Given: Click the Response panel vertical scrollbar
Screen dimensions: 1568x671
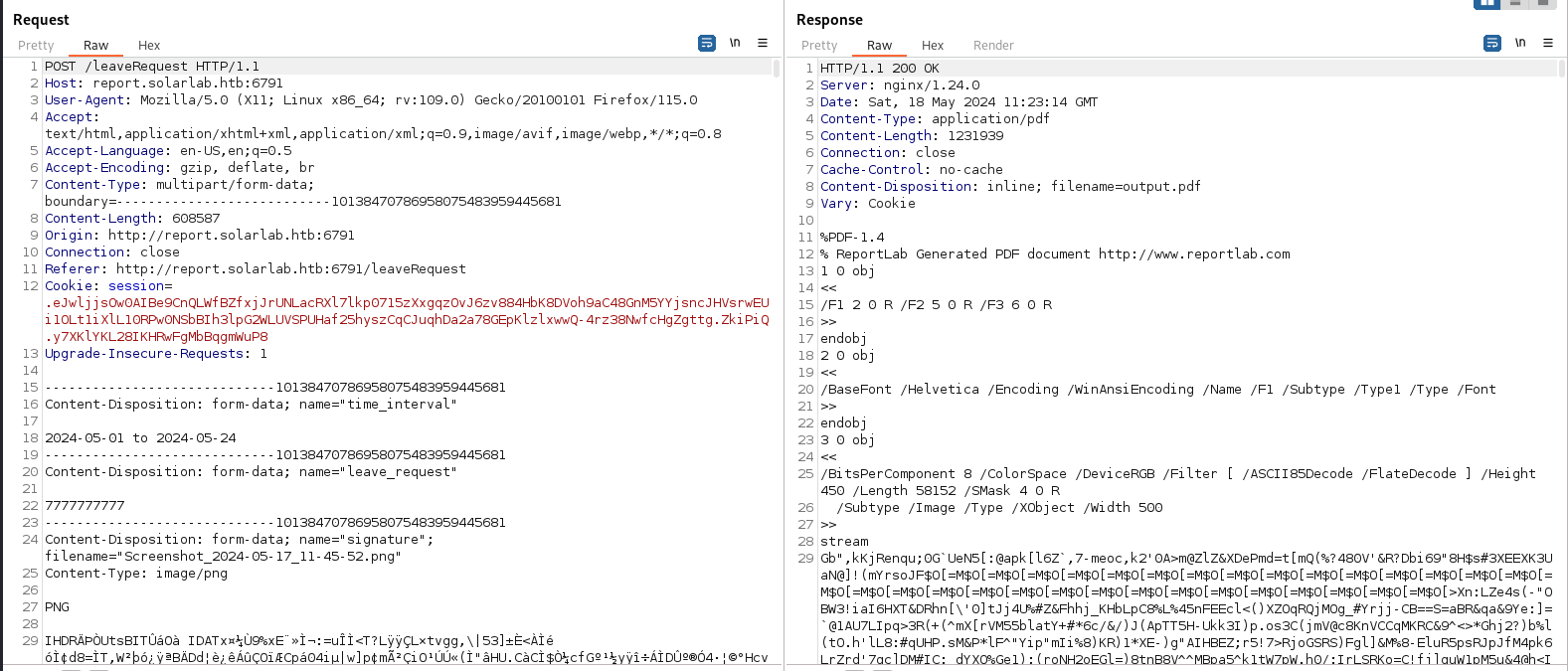Looking at the screenshot, I should 1562,68.
